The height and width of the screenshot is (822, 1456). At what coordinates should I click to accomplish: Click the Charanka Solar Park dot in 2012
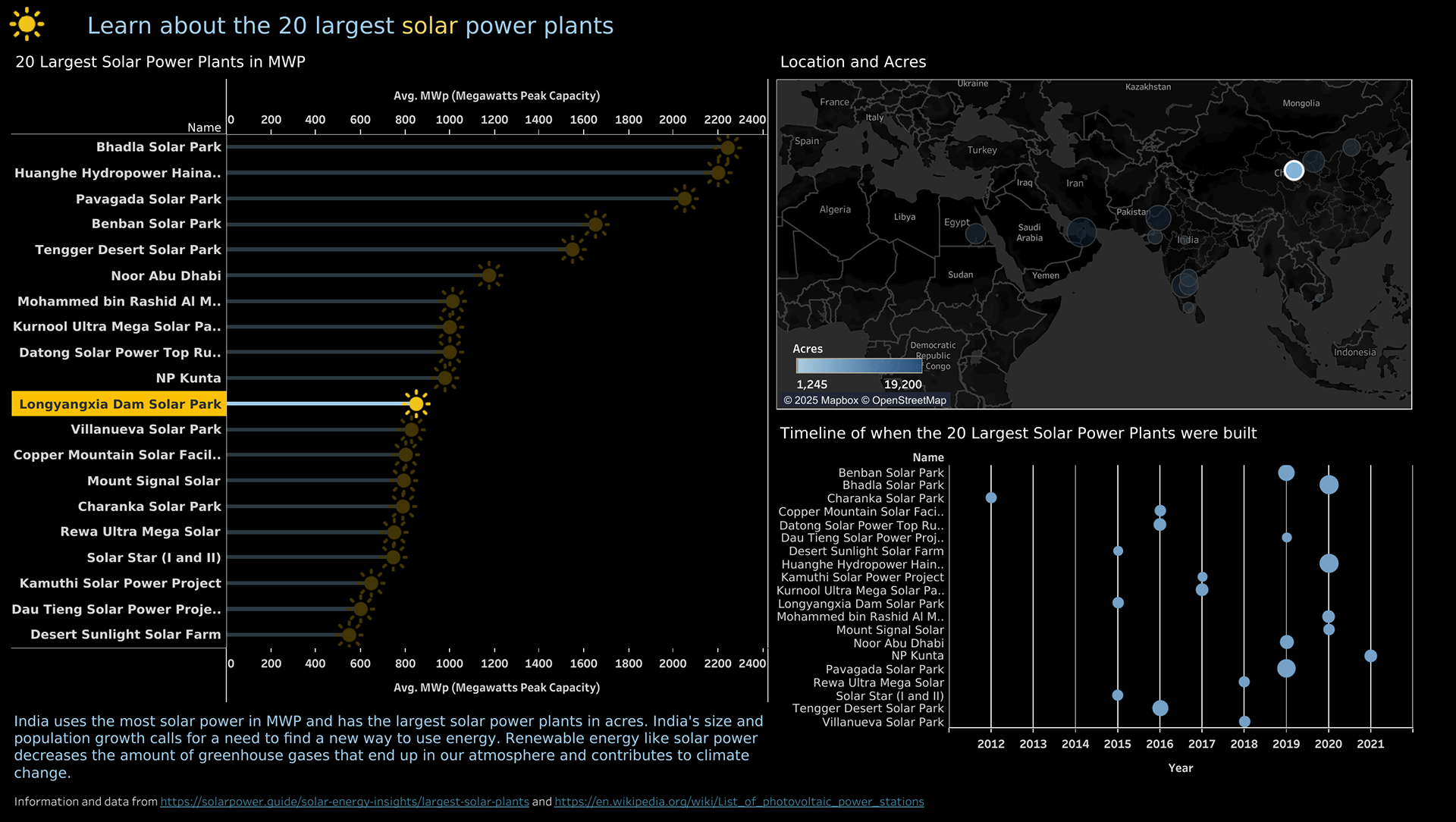[x=990, y=498]
